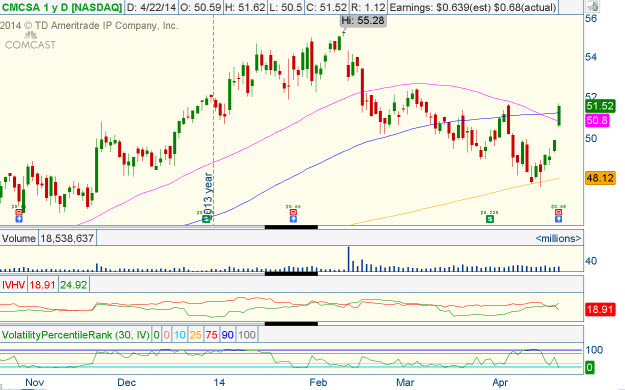Click the O: 50.59 open value

click(x=200, y=7)
